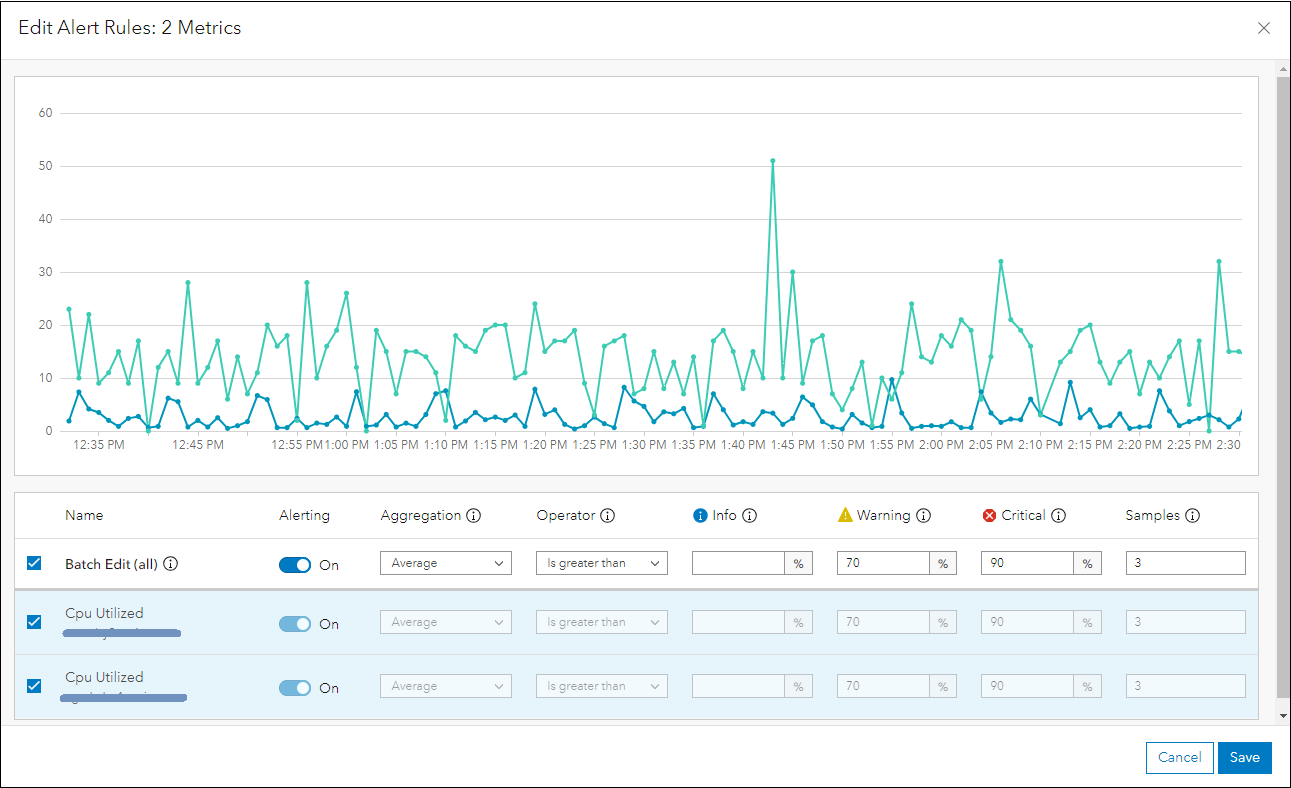1291x788 pixels.
Task: Click the scroll down arrow on scrollbar
Action: (x=1283, y=716)
